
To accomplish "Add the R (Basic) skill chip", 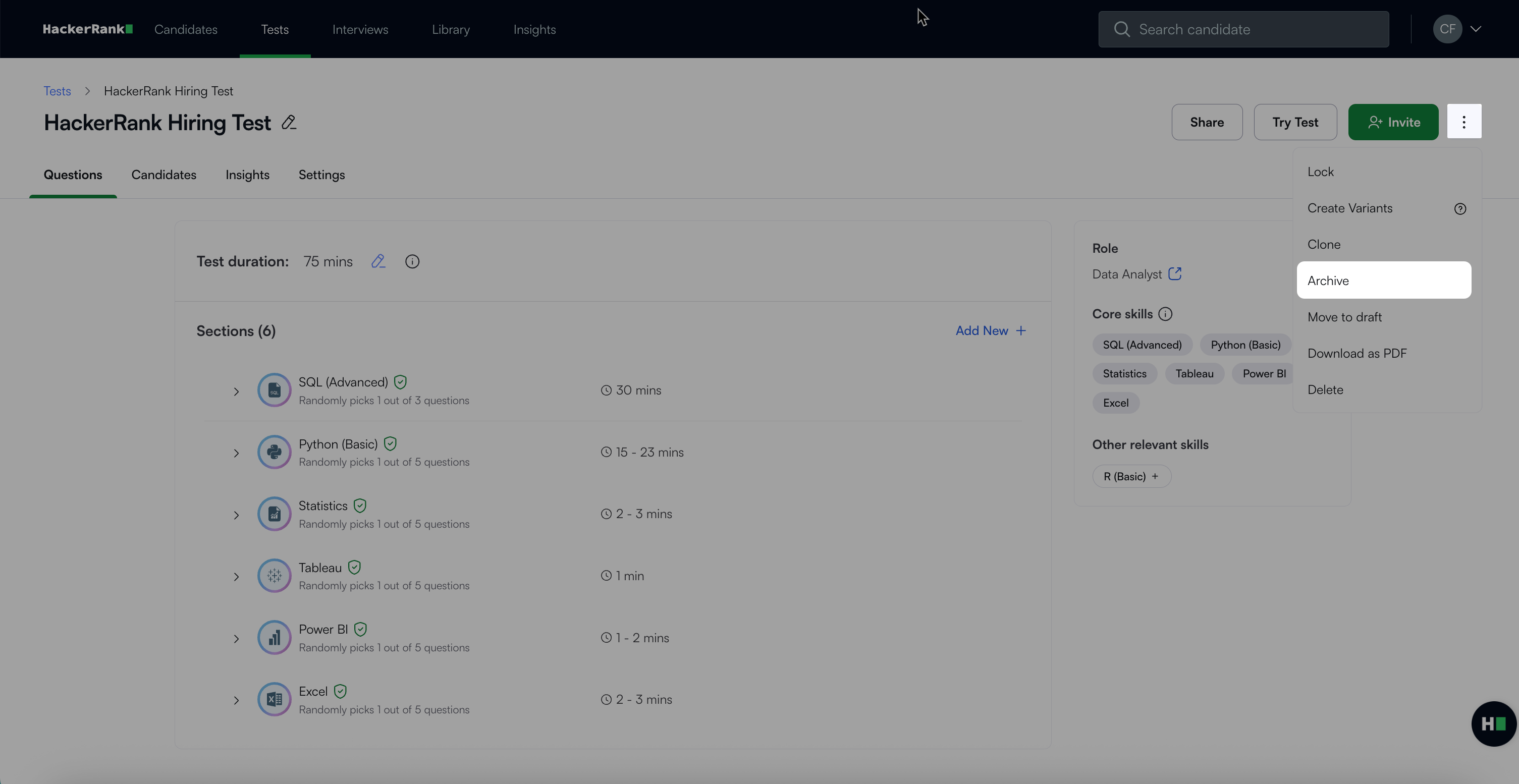I will pos(1131,476).
